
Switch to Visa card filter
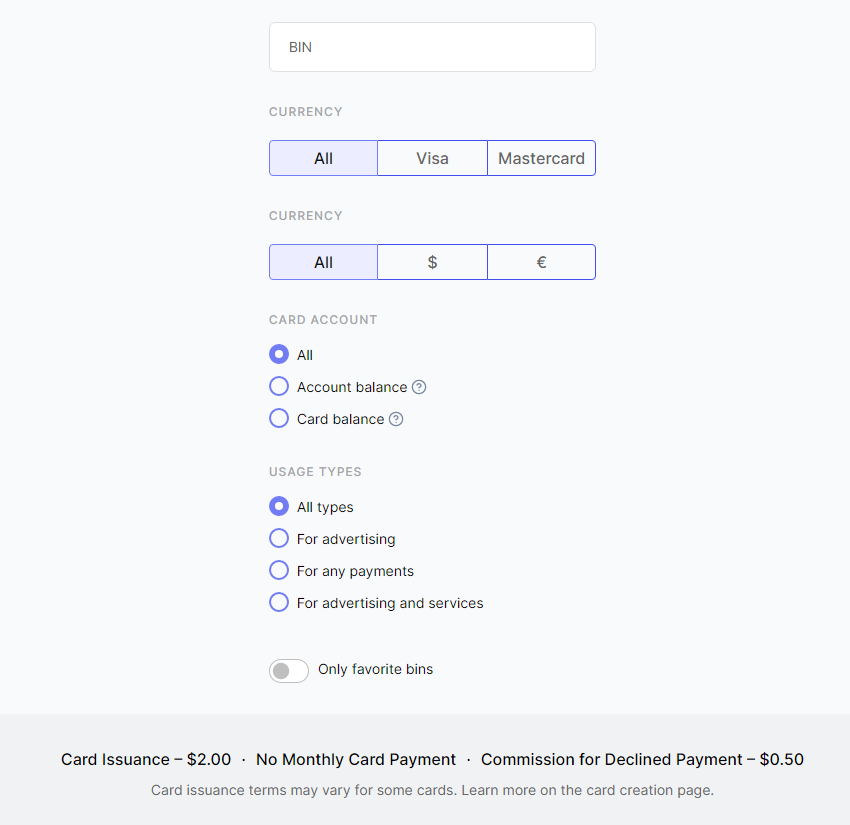432,158
